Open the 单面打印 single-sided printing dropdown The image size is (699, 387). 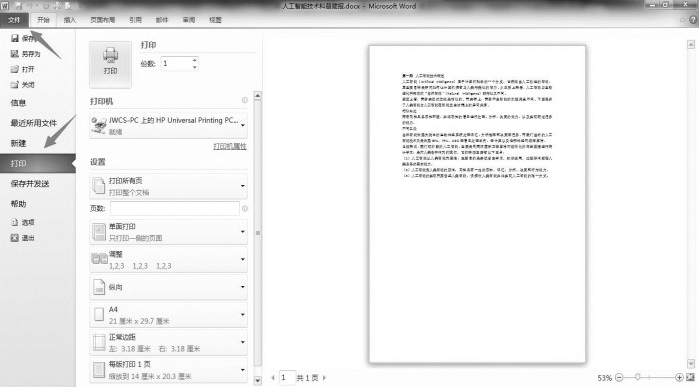point(169,232)
